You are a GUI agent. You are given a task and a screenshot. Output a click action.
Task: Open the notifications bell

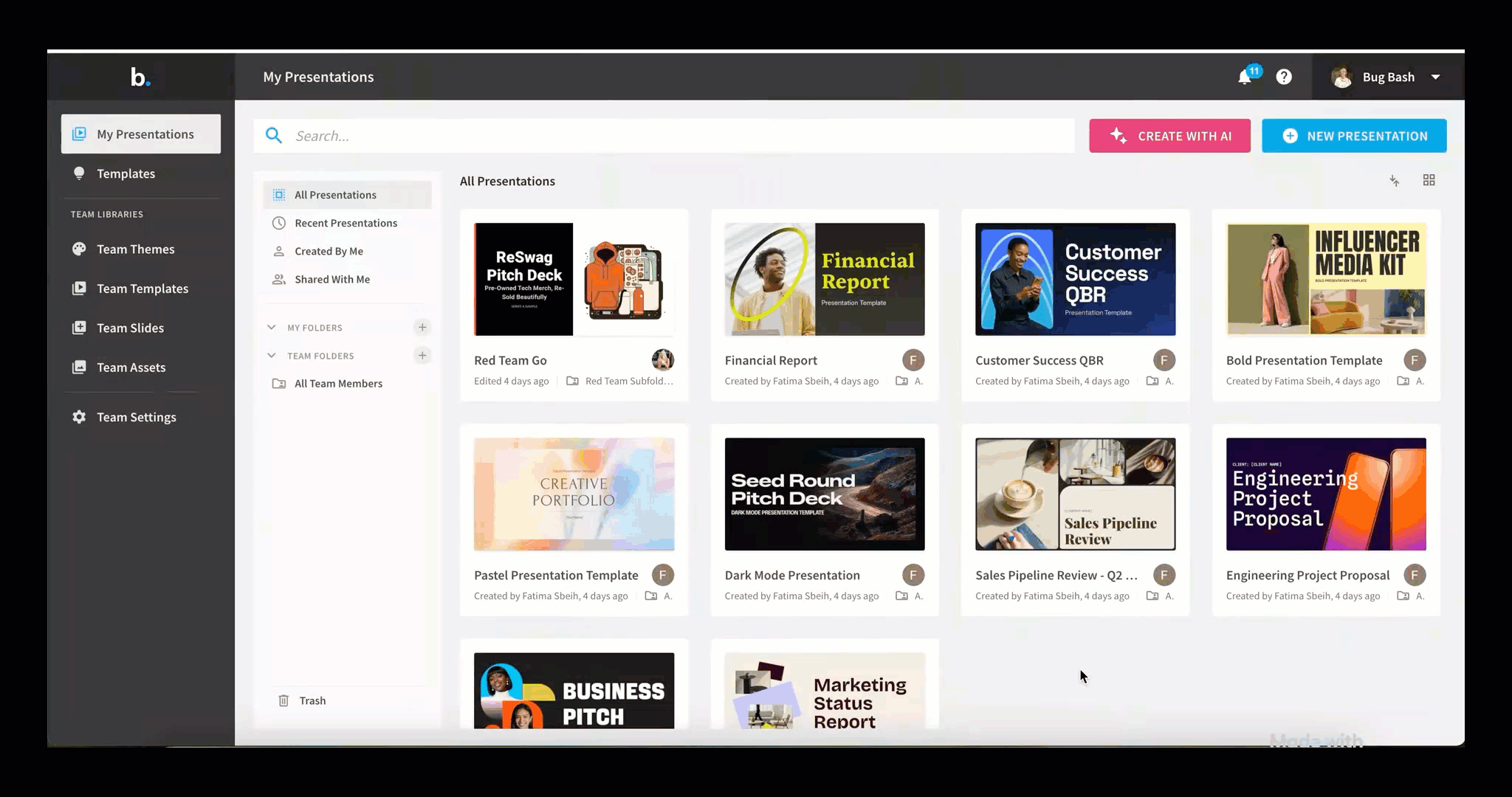point(1245,77)
